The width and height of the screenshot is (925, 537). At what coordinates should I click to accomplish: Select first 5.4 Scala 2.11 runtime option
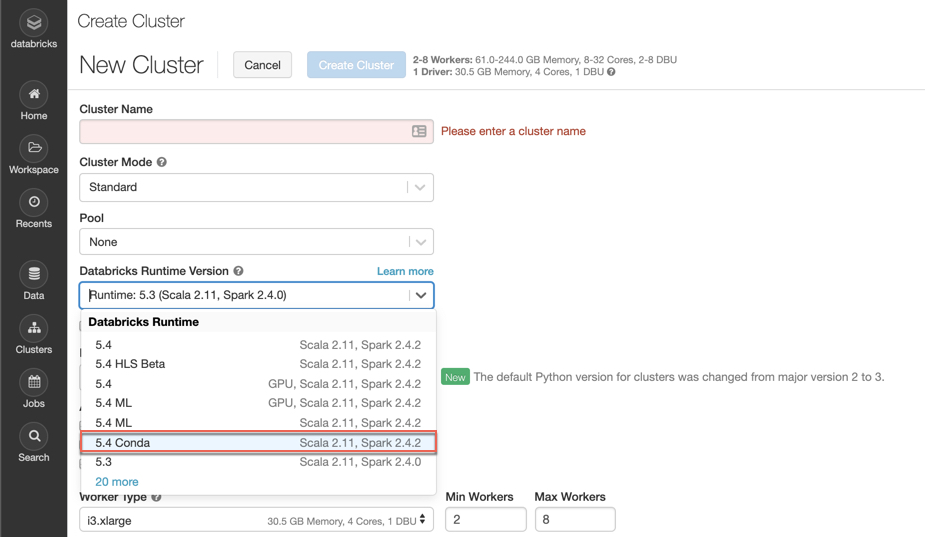click(x=258, y=345)
